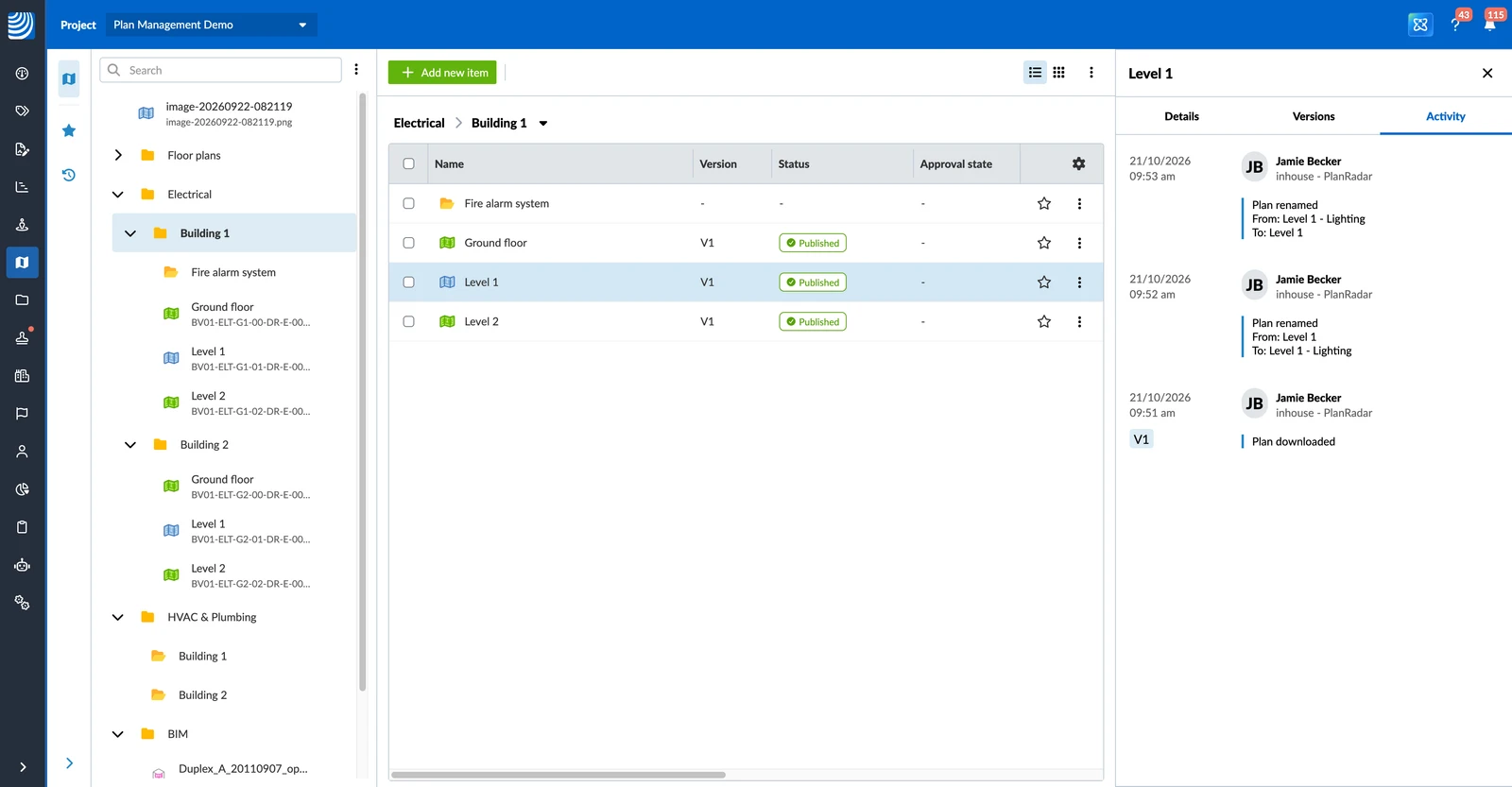Open toolbar more options beside view icons
This screenshot has width=1512, height=787.
pyautogui.click(x=1091, y=73)
